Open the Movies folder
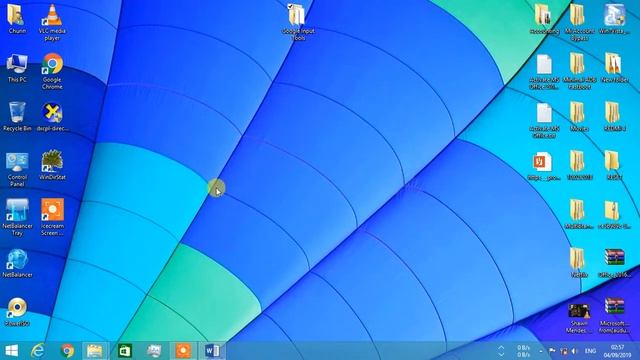Screen dimensions: 640x360 (578, 113)
